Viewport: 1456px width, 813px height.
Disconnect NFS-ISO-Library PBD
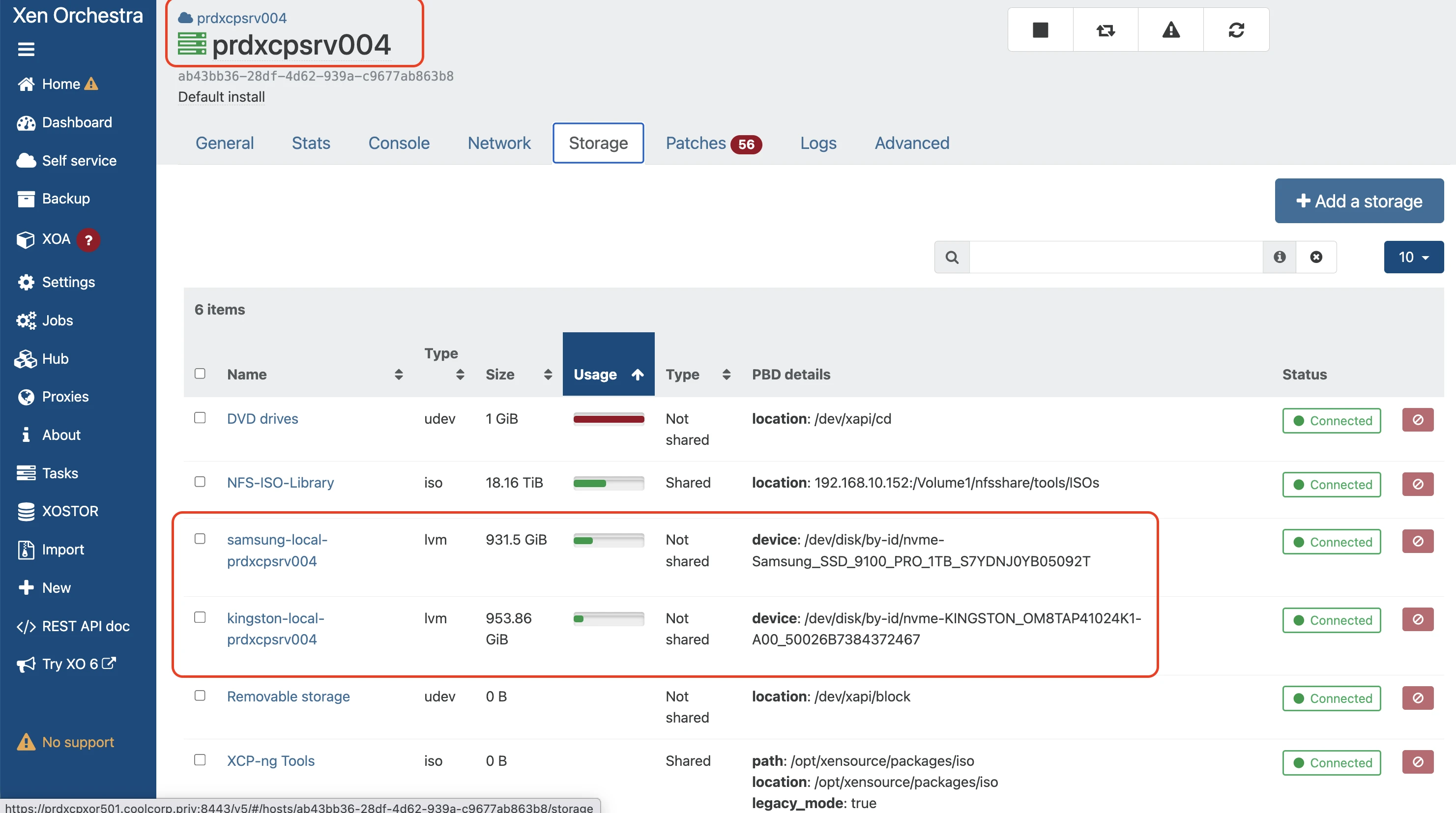coord(1418,484)
